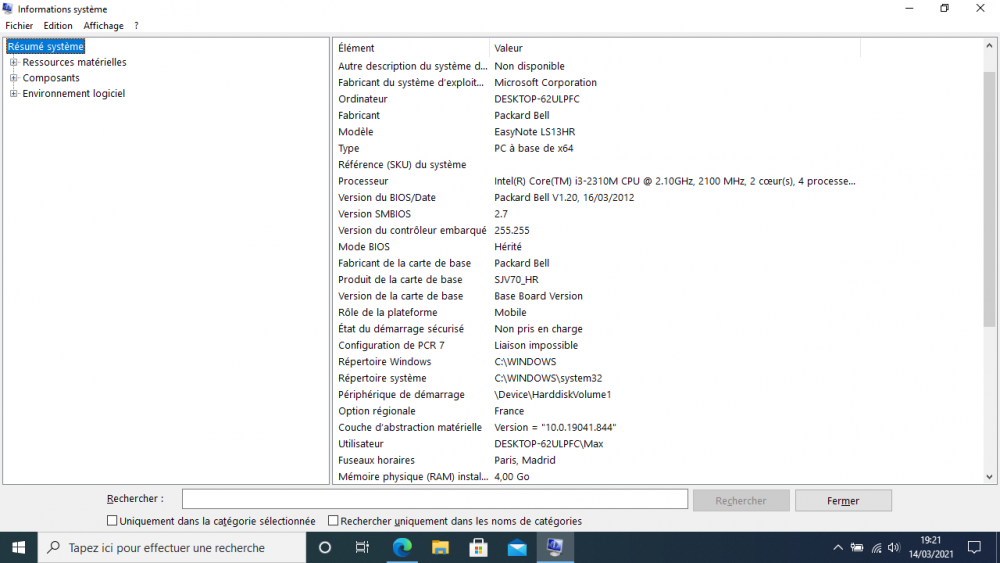The width and height of the screenshot is (1000, 563).
Task: Select the Option régionale row
Action: (596, 411)
